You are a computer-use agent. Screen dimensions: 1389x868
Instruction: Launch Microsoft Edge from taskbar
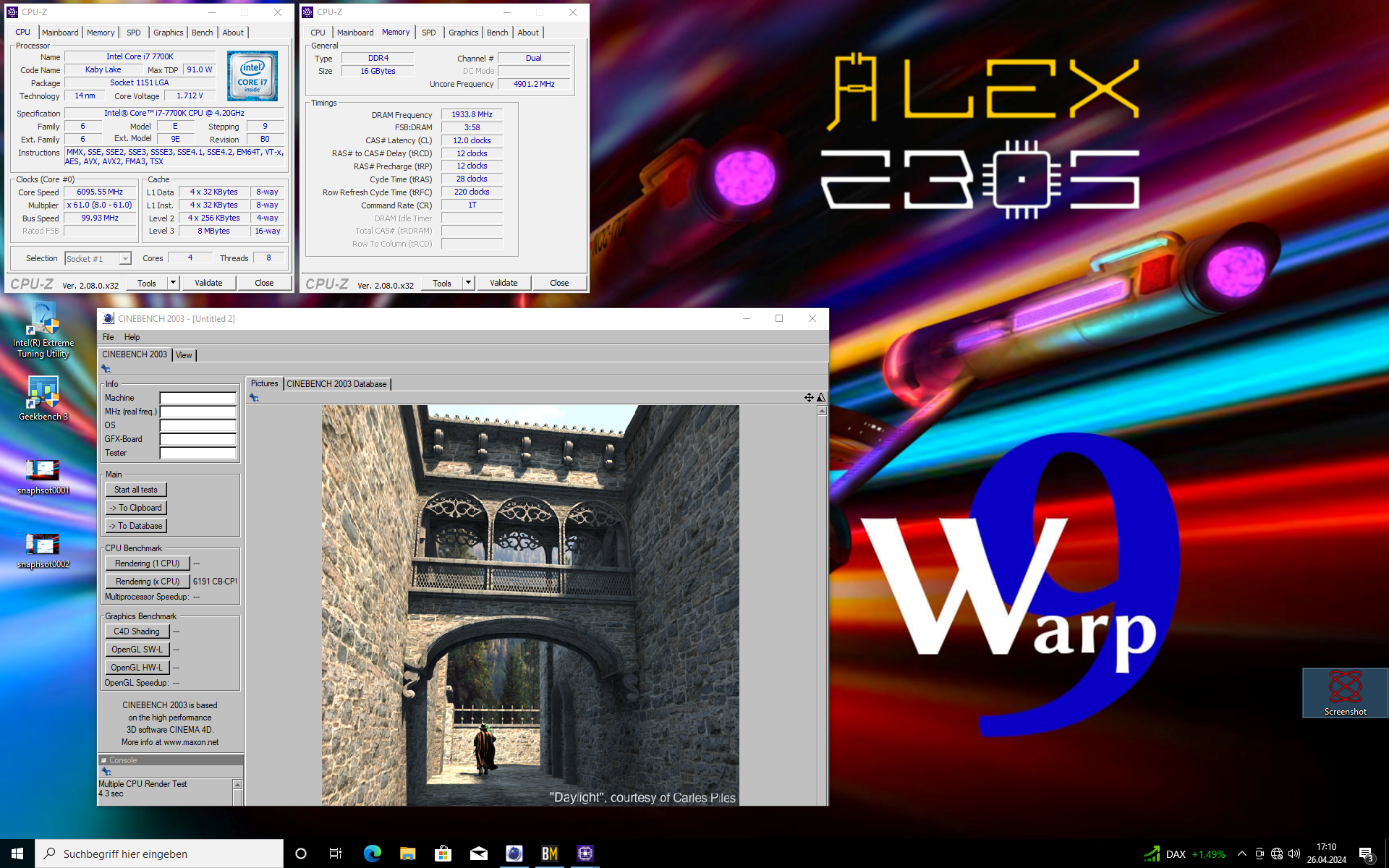pyautogui.click(x=372, y=854)
